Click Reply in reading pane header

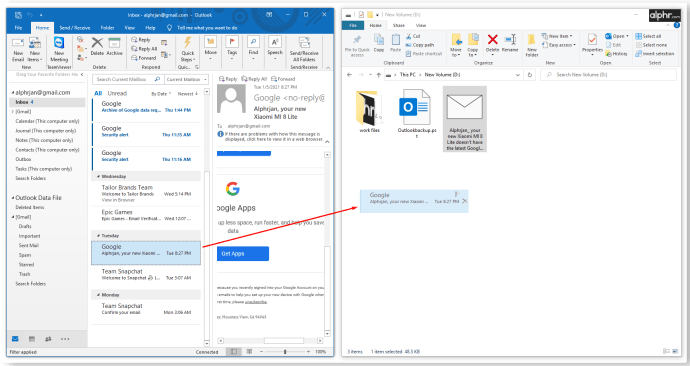click(228, 79)
